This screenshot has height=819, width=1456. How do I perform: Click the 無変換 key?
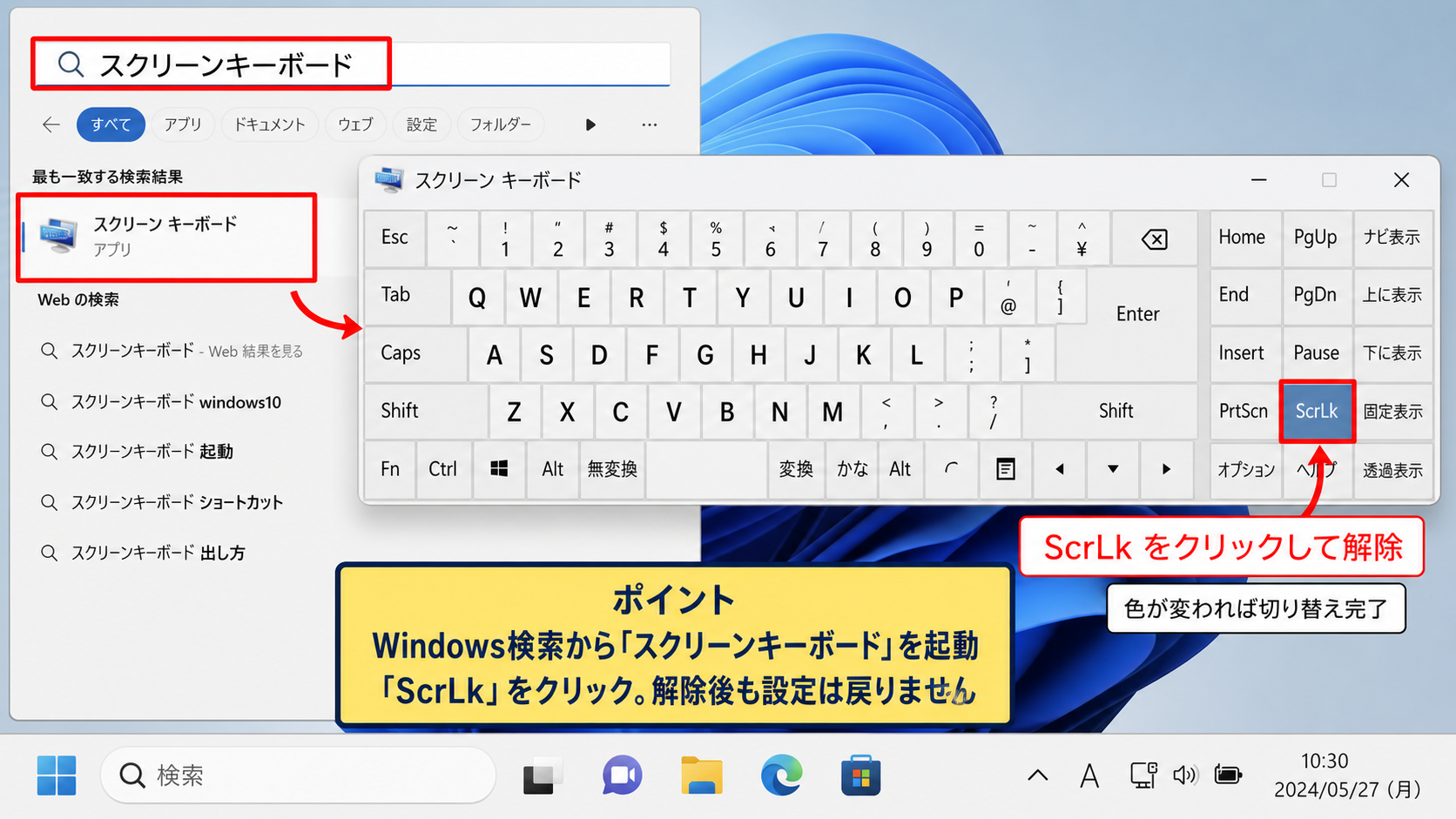coord(612,469)
